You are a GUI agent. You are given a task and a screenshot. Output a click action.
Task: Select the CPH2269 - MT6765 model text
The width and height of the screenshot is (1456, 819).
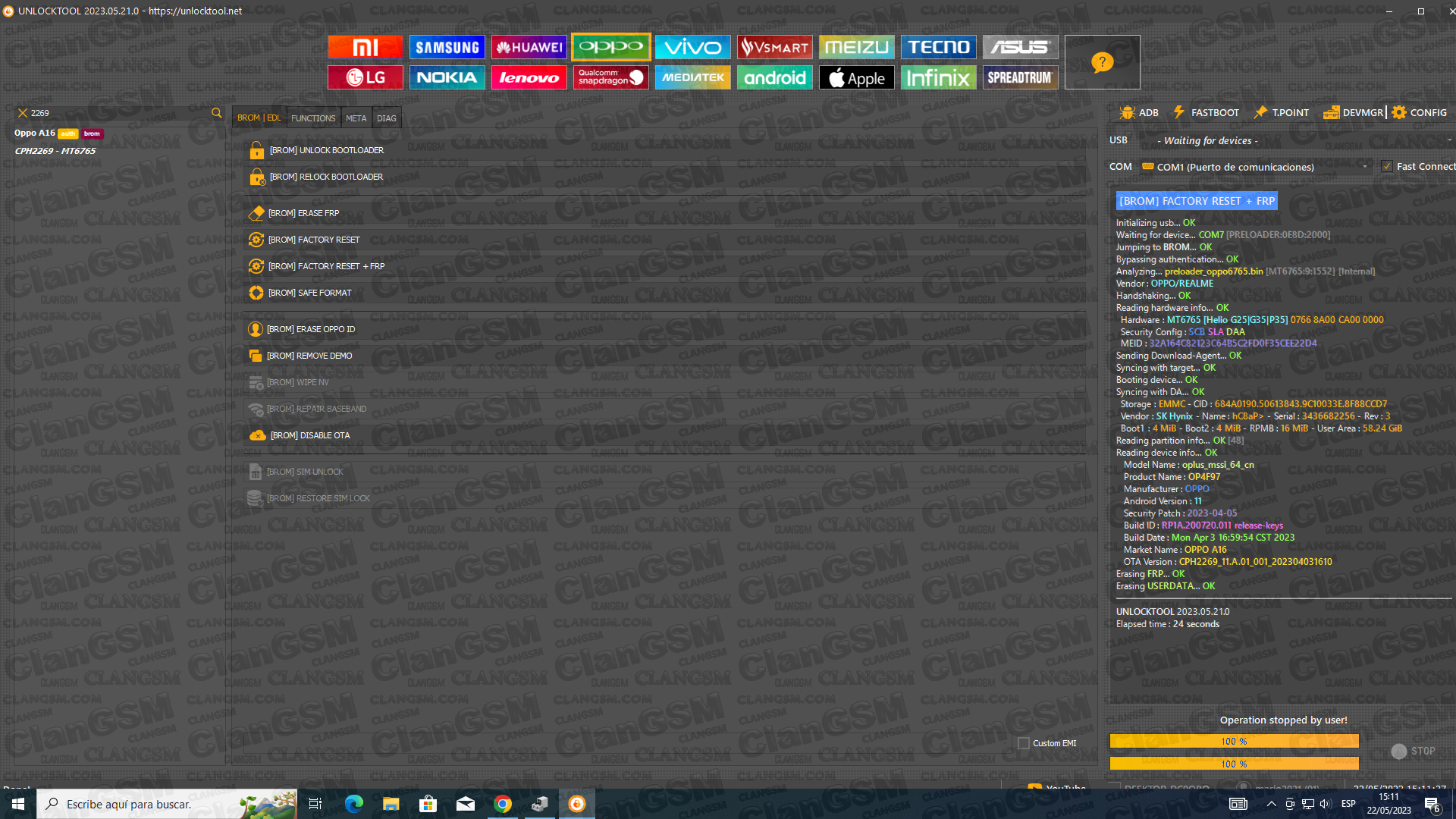click(x=55, y=151)
